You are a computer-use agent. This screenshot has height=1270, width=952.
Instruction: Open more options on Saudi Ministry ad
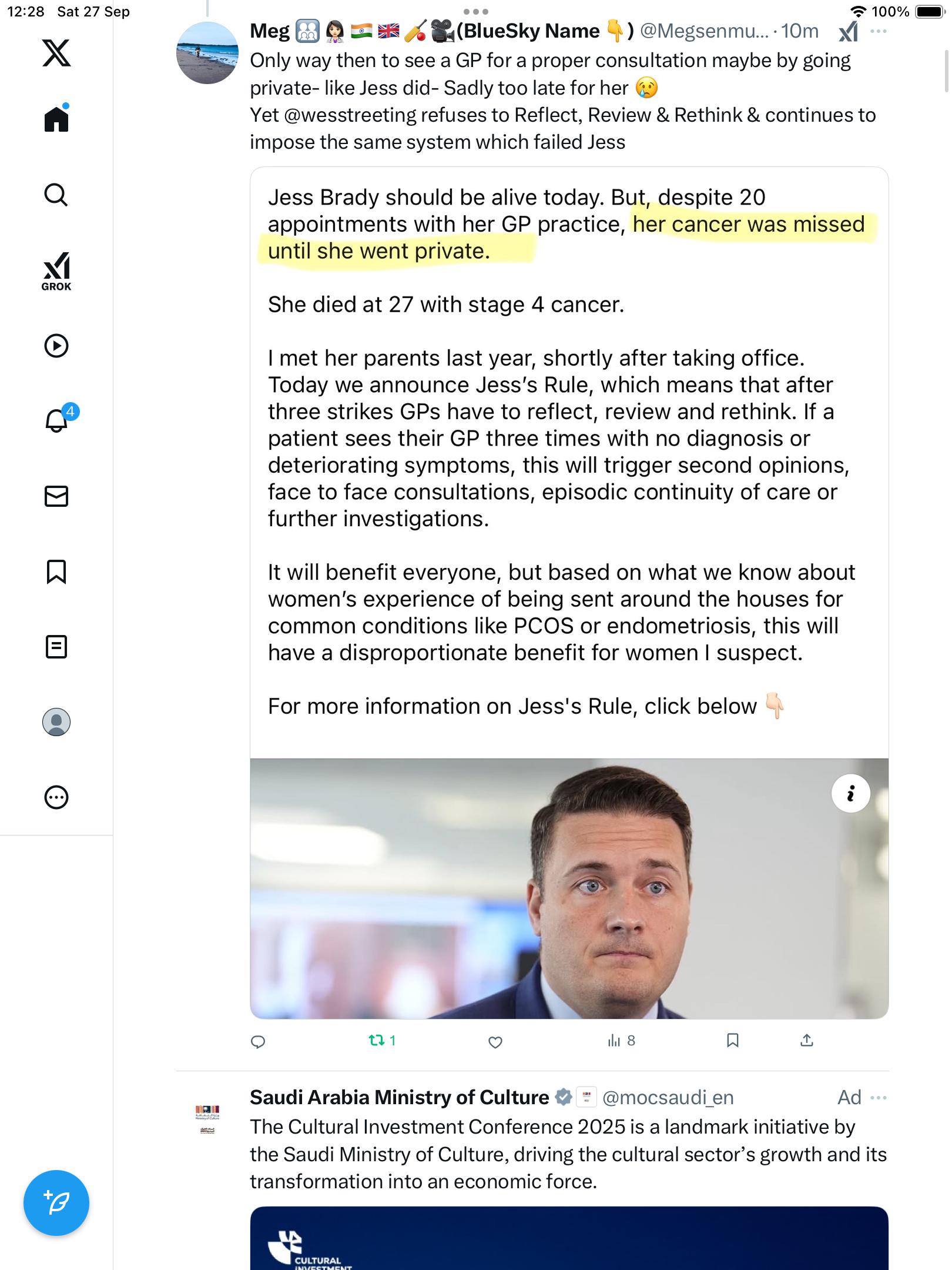click(879, 1098)
